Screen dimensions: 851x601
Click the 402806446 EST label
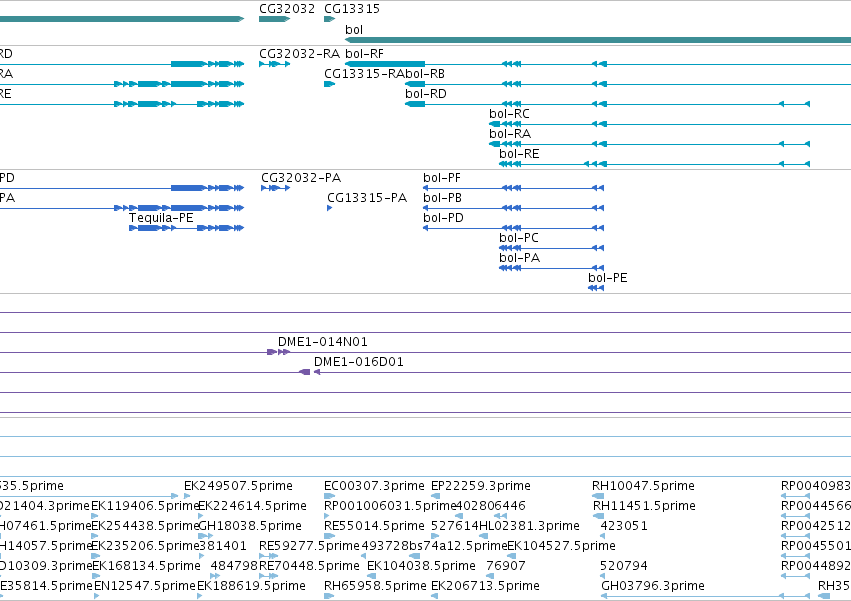[491, 506]
